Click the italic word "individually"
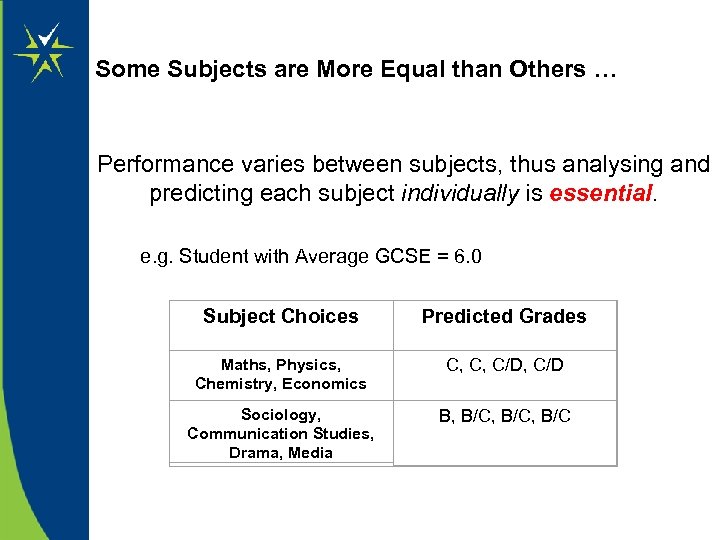This screenshot has height=540, width=720. [459, 193]
